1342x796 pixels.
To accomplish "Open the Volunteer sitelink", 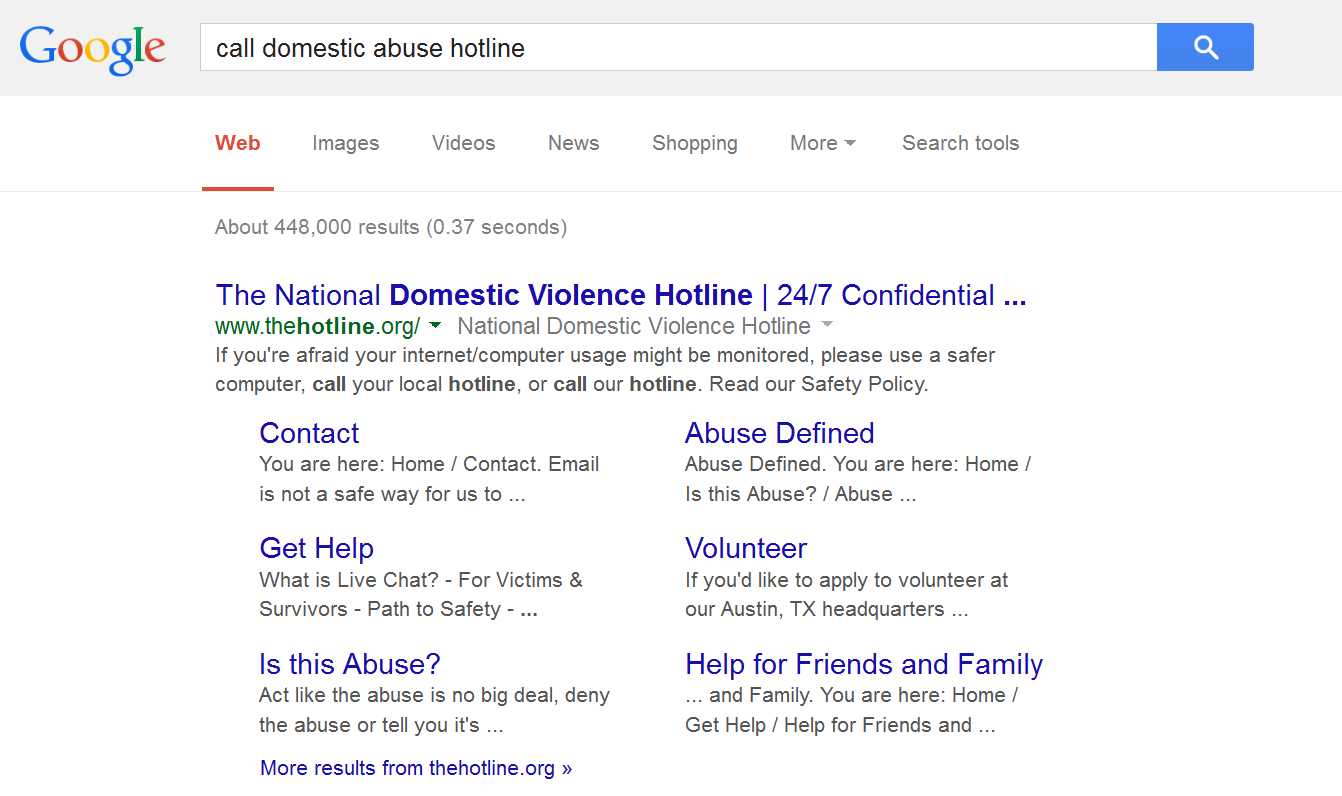I will pos(745,548).
